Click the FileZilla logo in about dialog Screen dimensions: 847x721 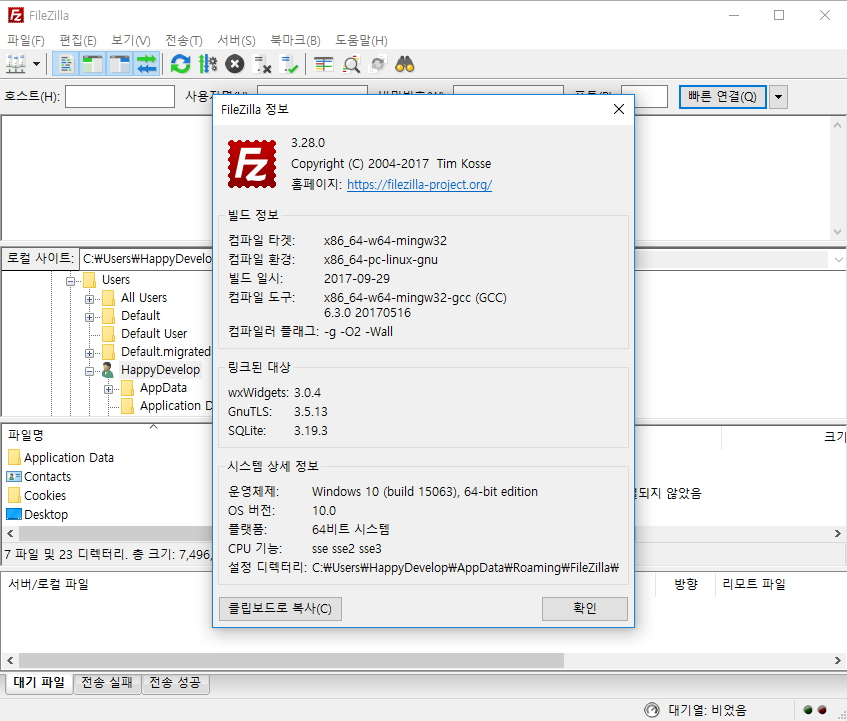(x=252, y=164)
